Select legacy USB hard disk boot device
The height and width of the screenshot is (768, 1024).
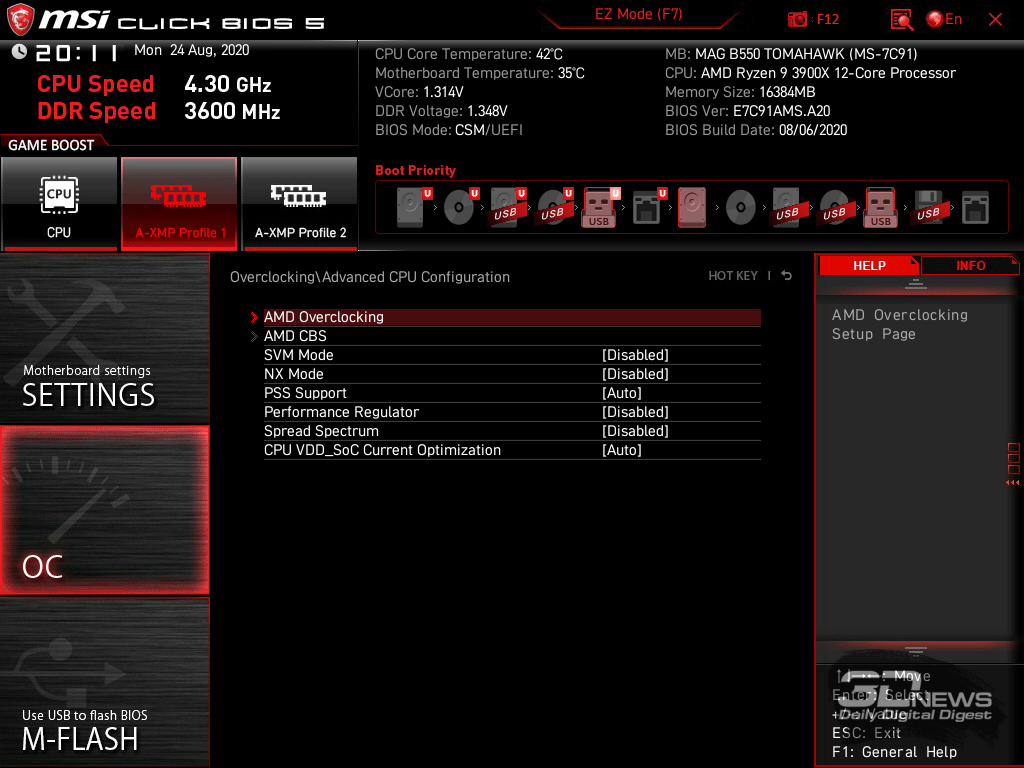788,208
